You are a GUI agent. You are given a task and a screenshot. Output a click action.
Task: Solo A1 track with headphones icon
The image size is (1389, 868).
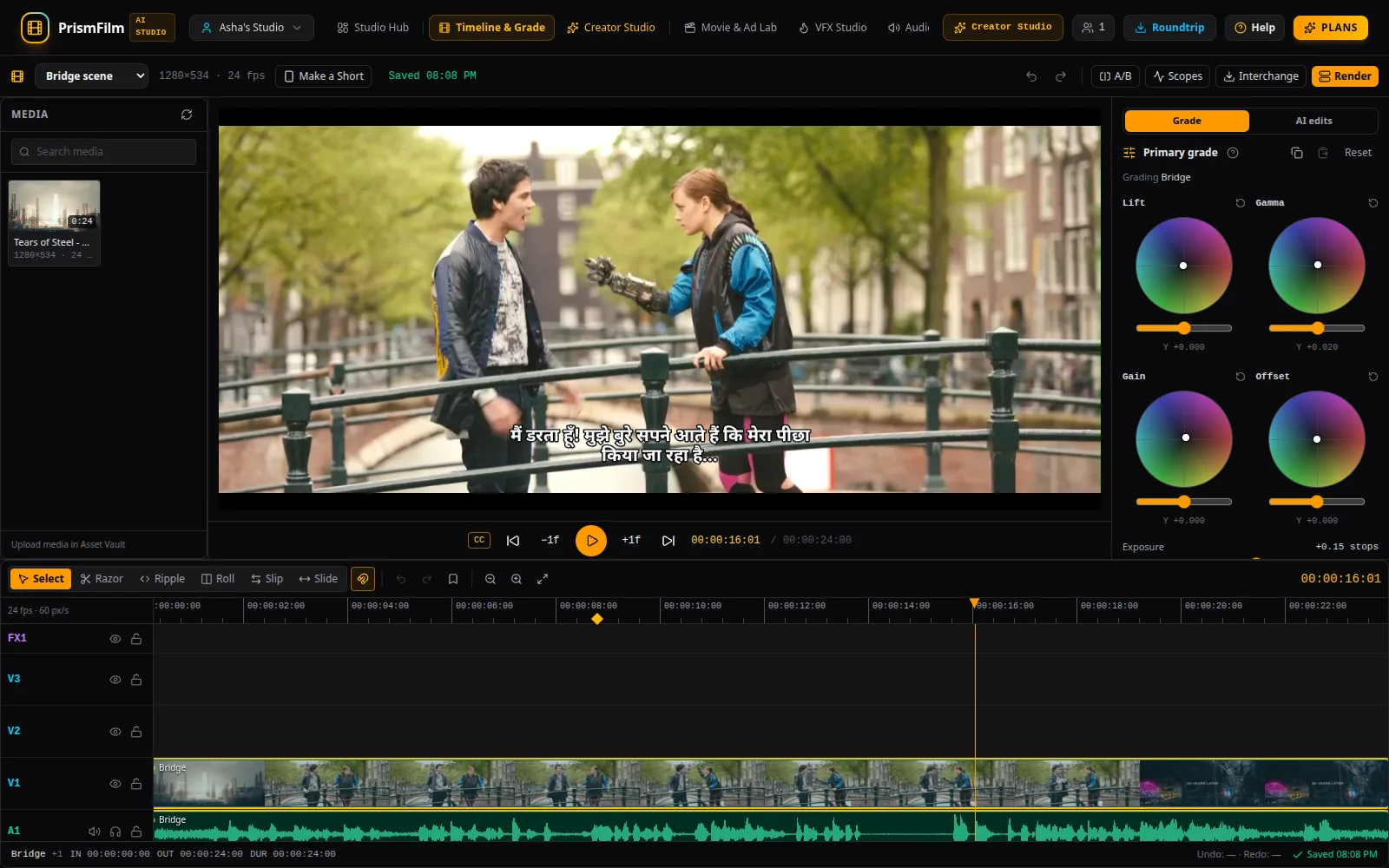[x=115, y=832]
